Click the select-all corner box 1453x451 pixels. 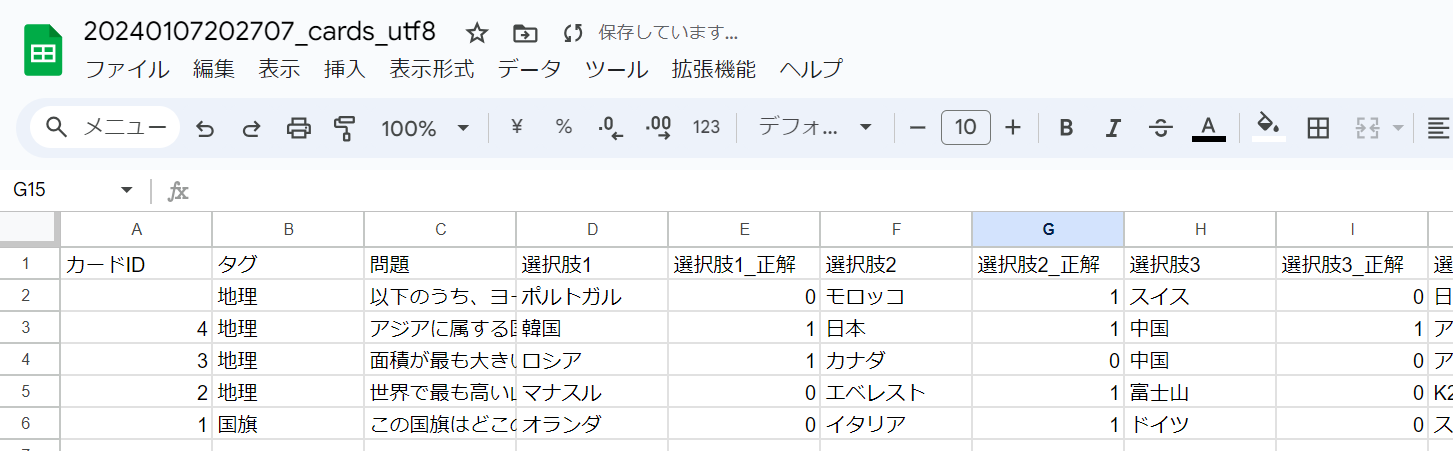click(29, 229)
